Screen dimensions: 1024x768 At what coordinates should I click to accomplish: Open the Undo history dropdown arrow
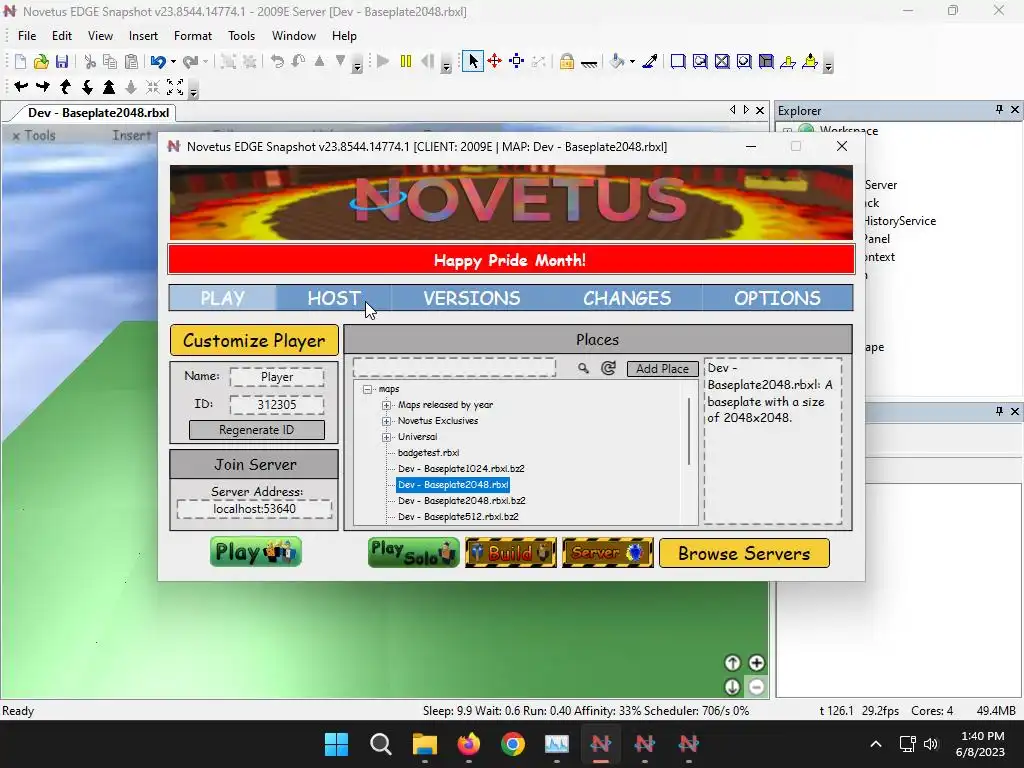point(173,61)
